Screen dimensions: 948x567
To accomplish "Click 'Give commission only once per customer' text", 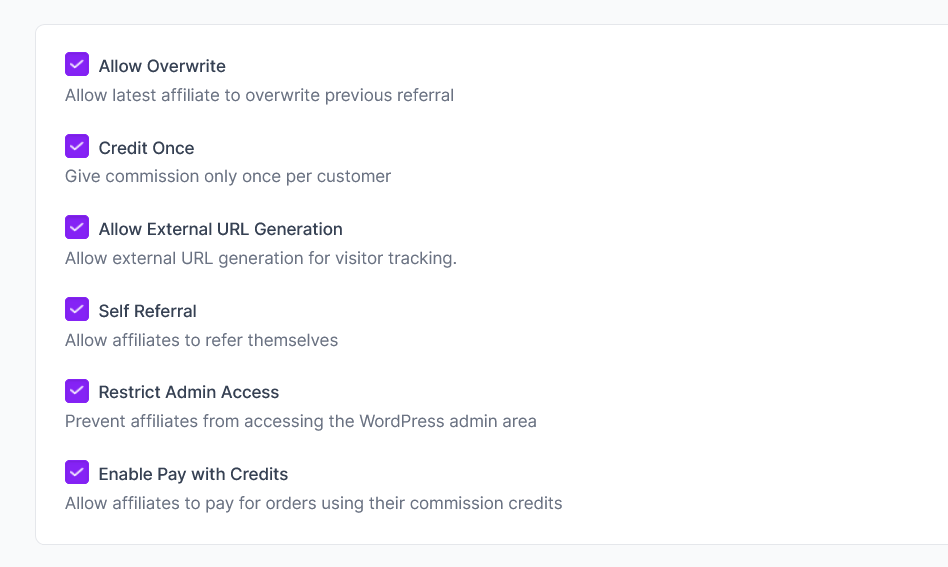I will tap(228, 177).
